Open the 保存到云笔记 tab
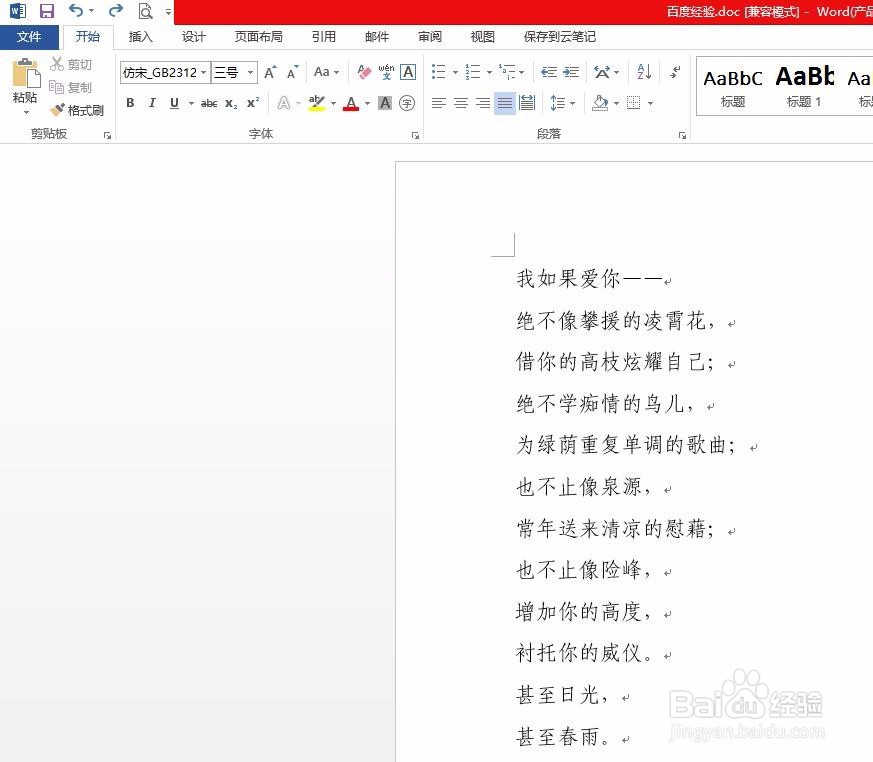Viewport: 873px width, 762px height. (560, 37)
